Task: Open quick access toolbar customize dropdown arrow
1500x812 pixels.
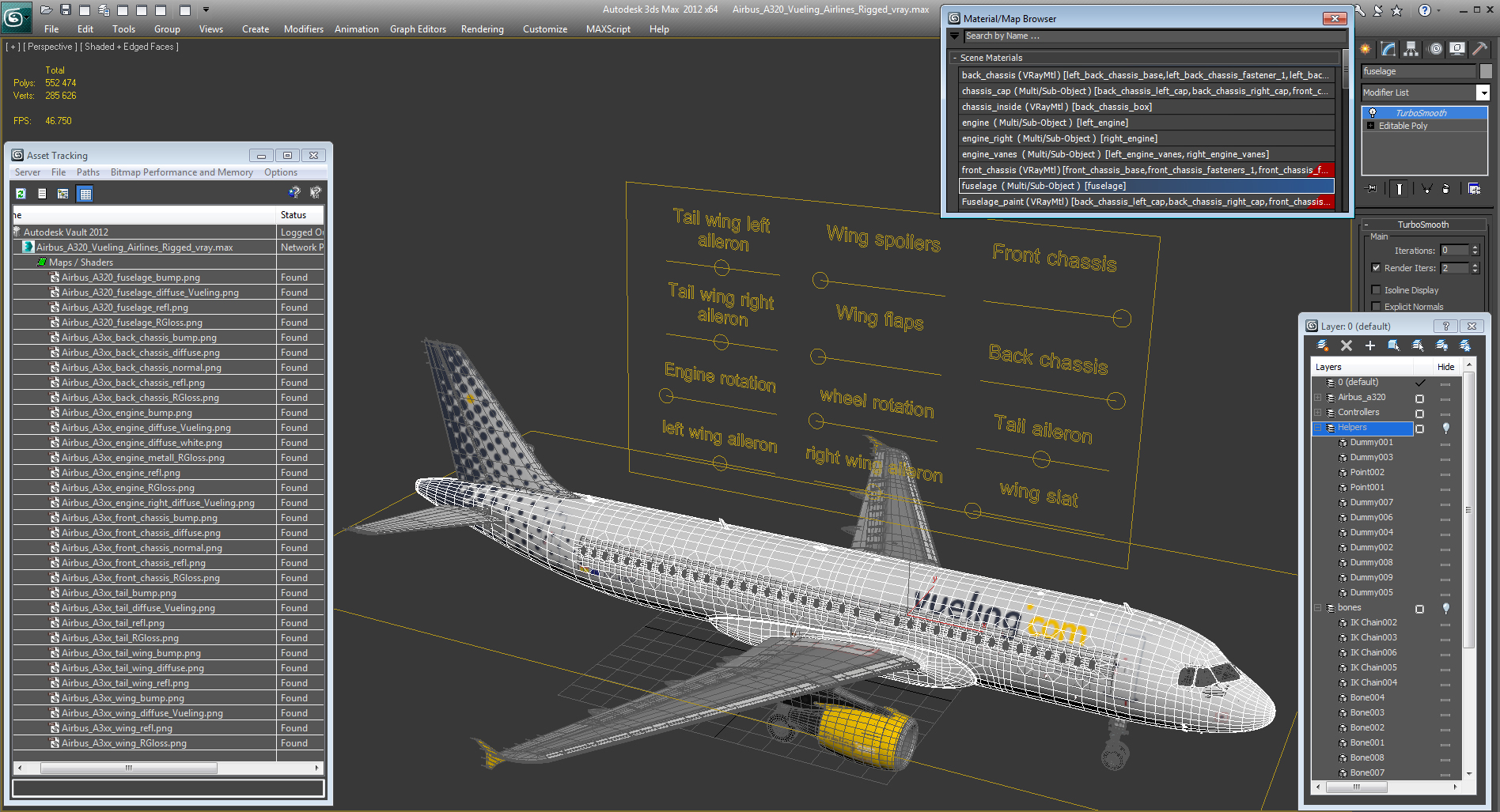Action: [206, 9]
